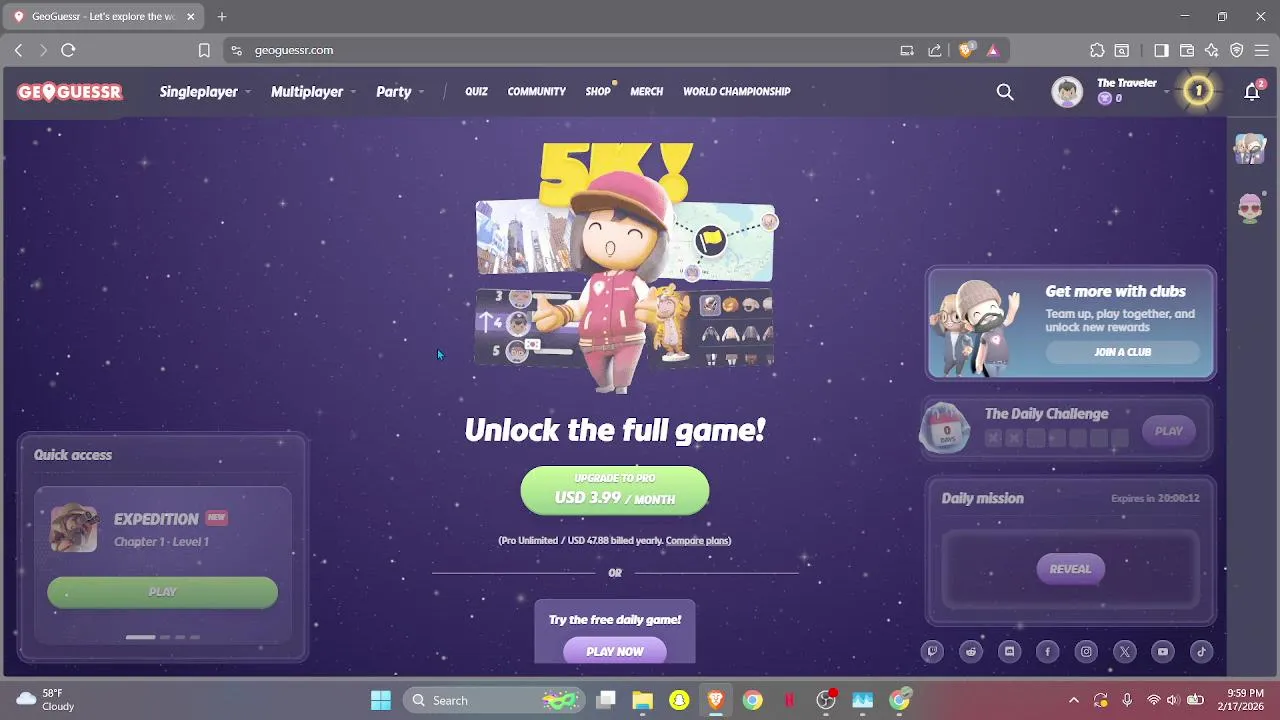1280x720 pixels.
Task: Click the top friend avatar in right sidebar
Action: (1250, 149)
